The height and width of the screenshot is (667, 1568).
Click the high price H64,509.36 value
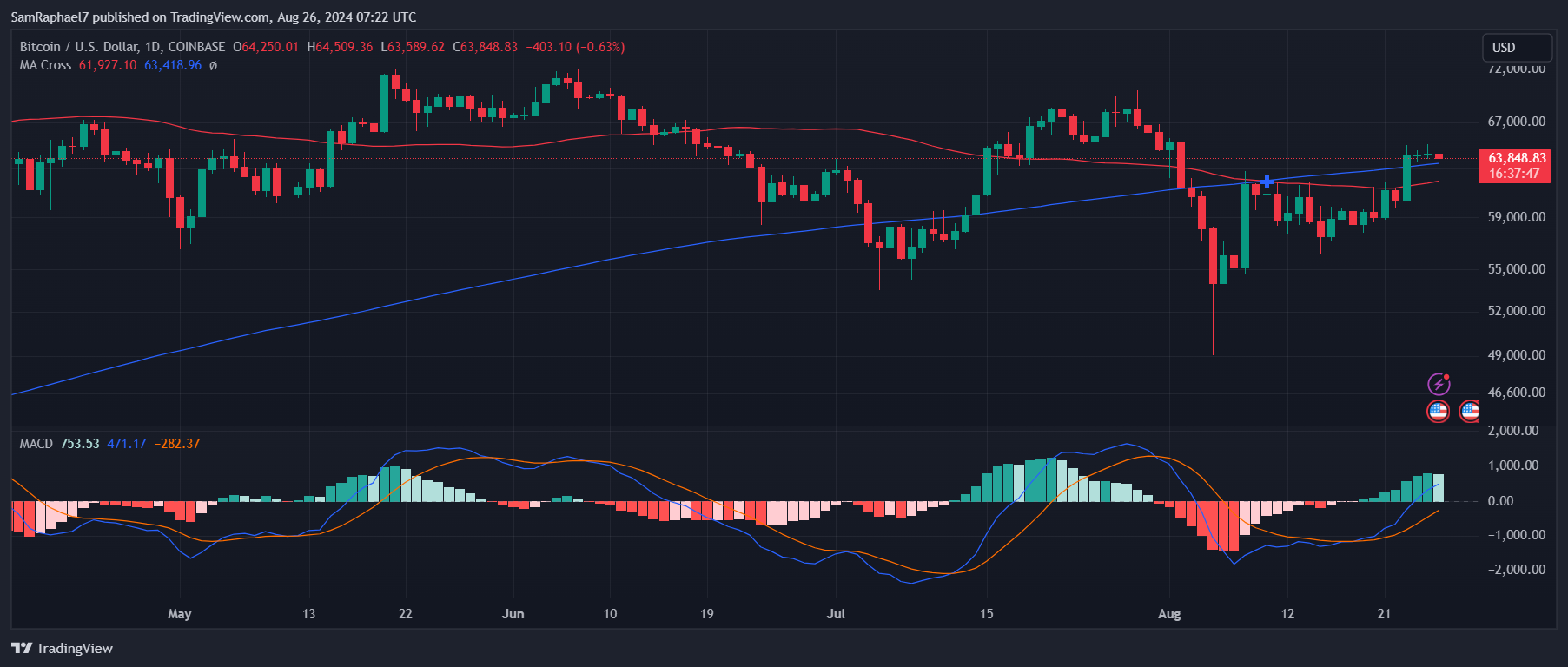(340, 47)
